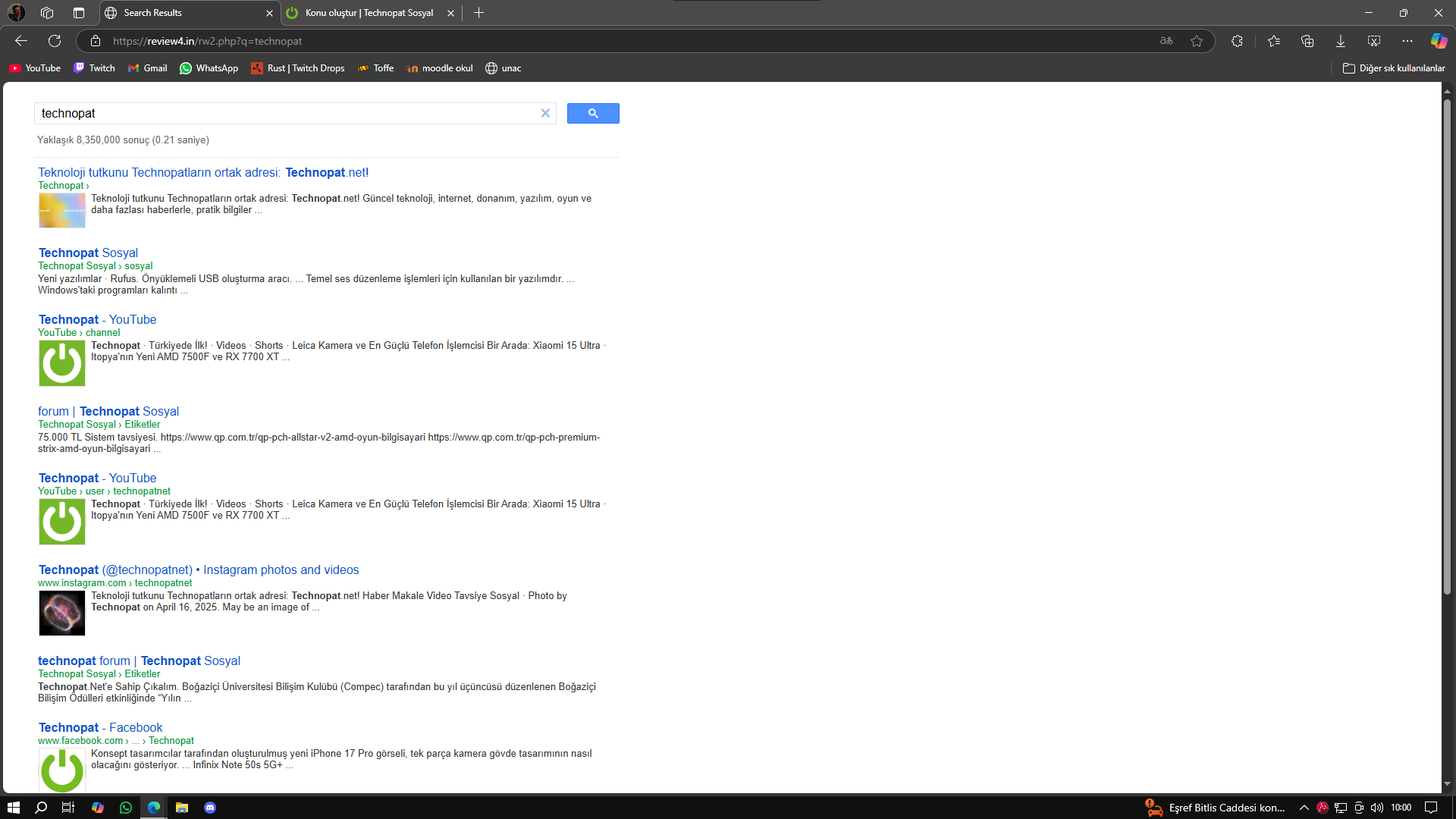Expand Diğer sık kullanılanlar favorites folder
This screenshot has width=1456, height=819.
[x=1394, y=68]
